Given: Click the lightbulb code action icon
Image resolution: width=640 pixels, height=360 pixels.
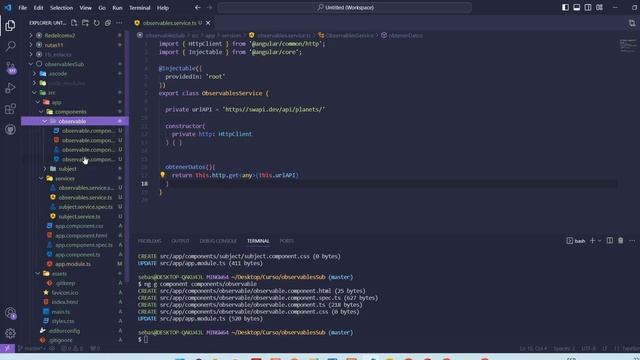Looking at the screenshot, I should coord(162,175).
